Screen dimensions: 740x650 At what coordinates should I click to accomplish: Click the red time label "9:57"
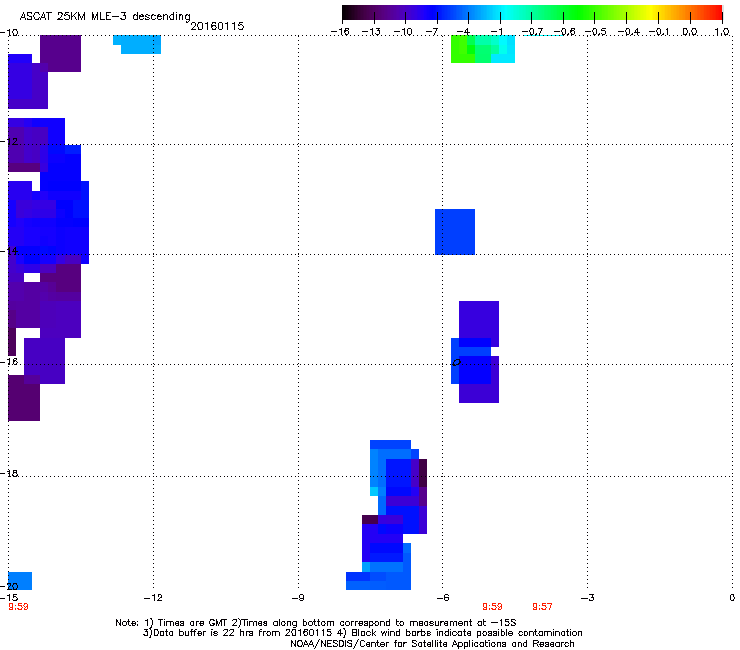click(x=542, y=607)
